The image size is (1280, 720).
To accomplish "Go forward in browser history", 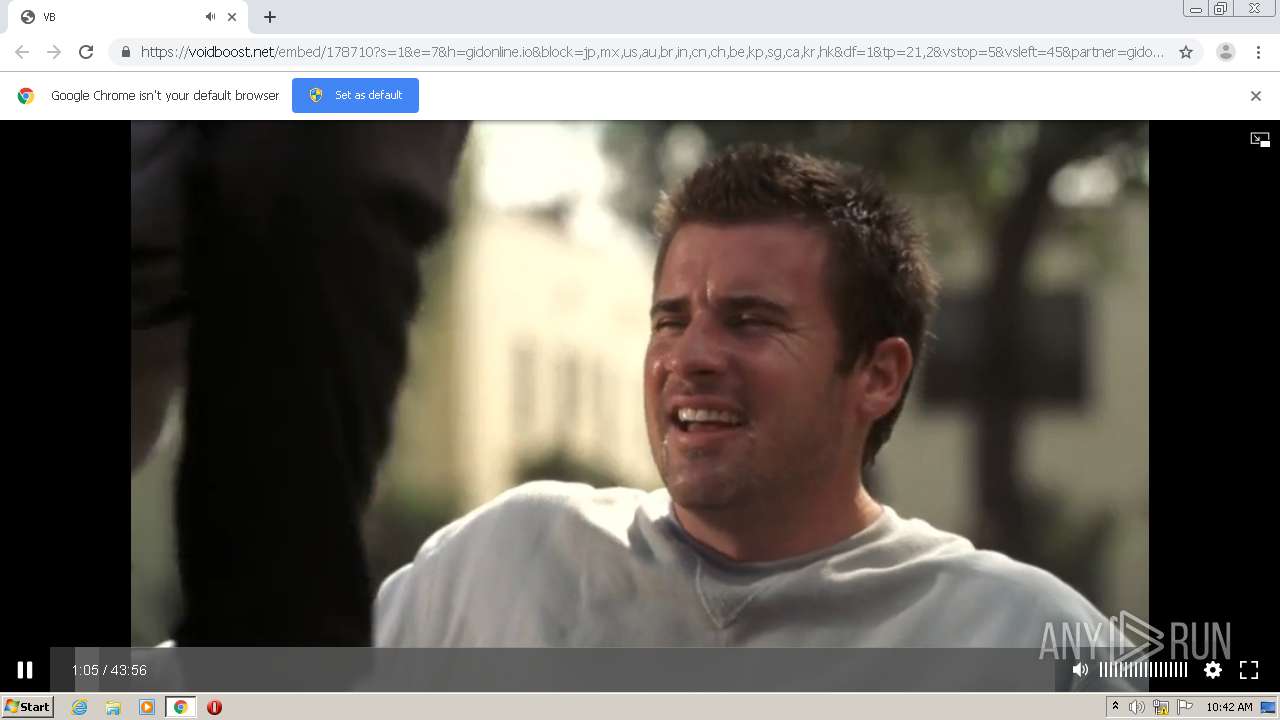I will (54, 52).
